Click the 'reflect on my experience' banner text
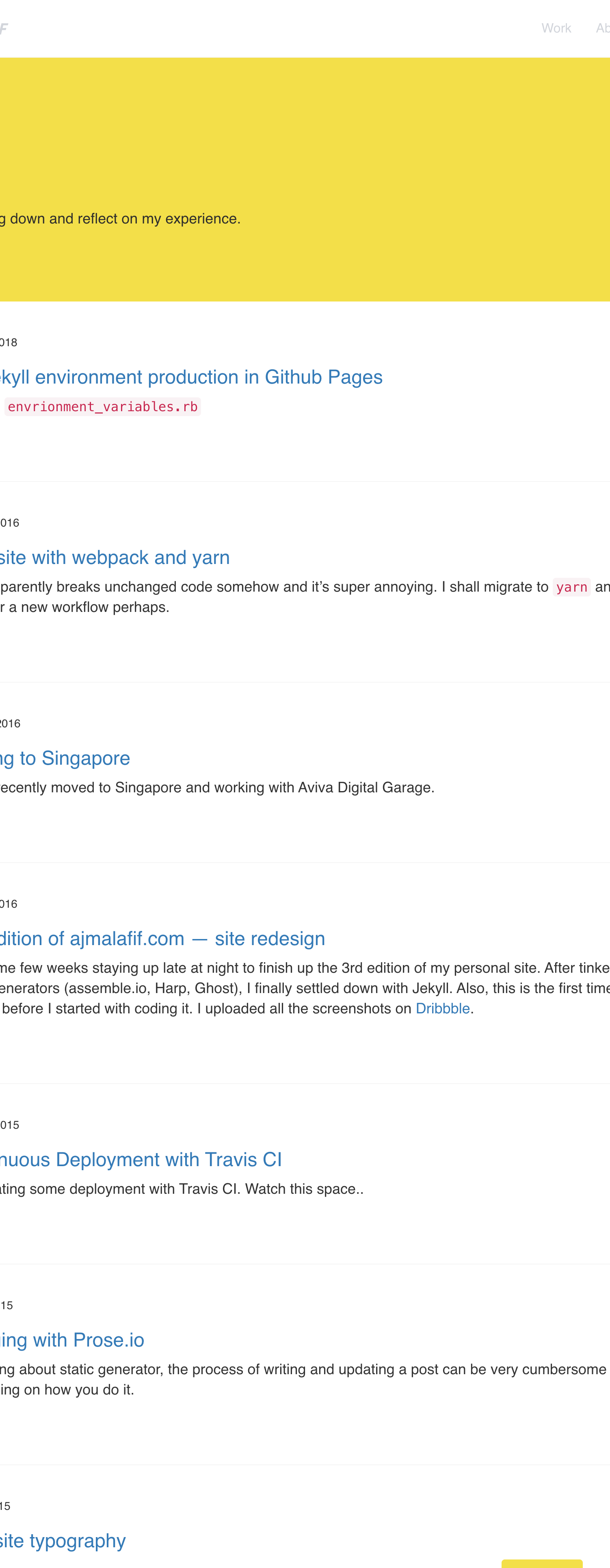Viewport: 610px width, 1568px height. tap(121, 219)
